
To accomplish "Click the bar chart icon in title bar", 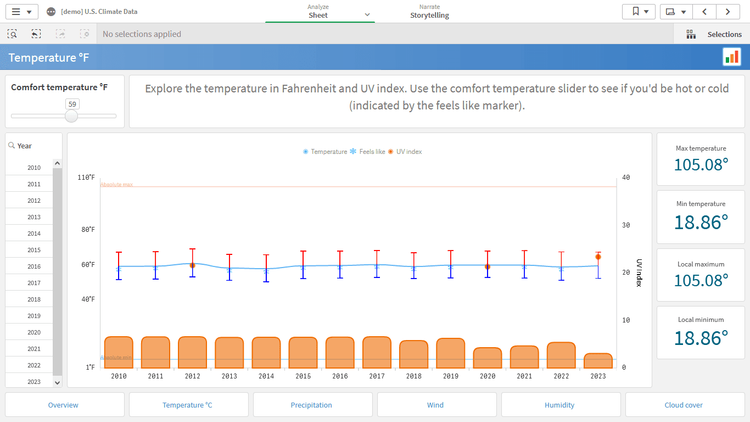I will (731, 57).
